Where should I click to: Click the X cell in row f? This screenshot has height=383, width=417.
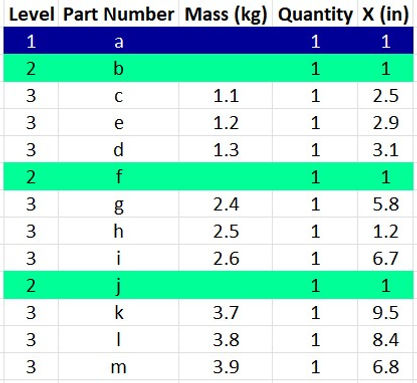click(385, 177)
